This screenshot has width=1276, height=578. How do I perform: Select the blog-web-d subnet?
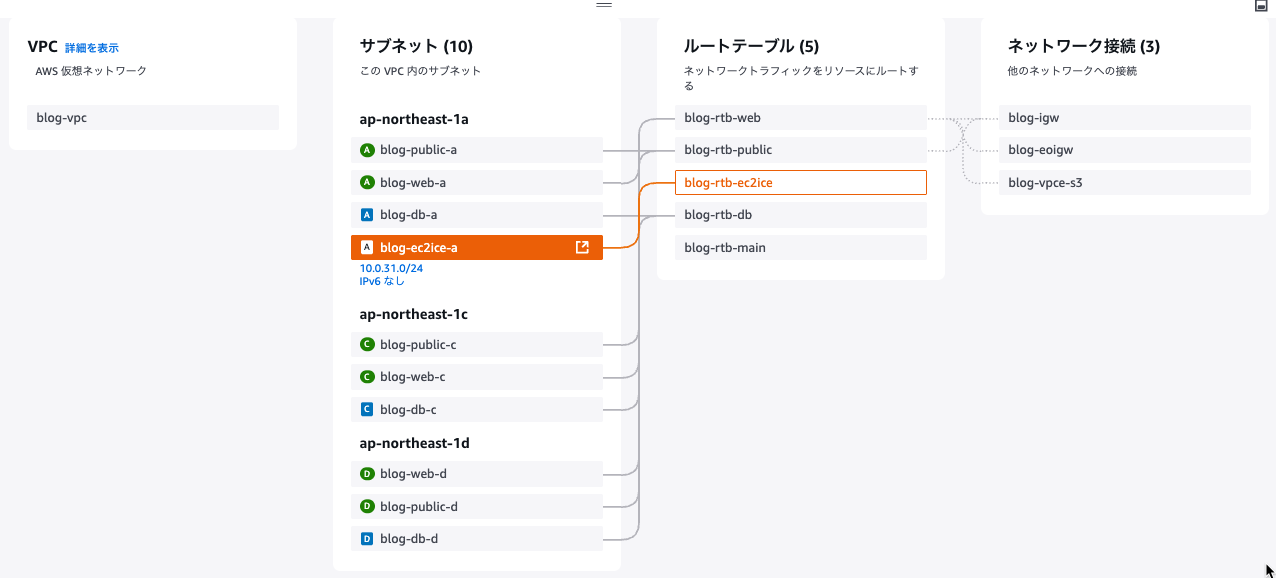click(x=477, y=473)
